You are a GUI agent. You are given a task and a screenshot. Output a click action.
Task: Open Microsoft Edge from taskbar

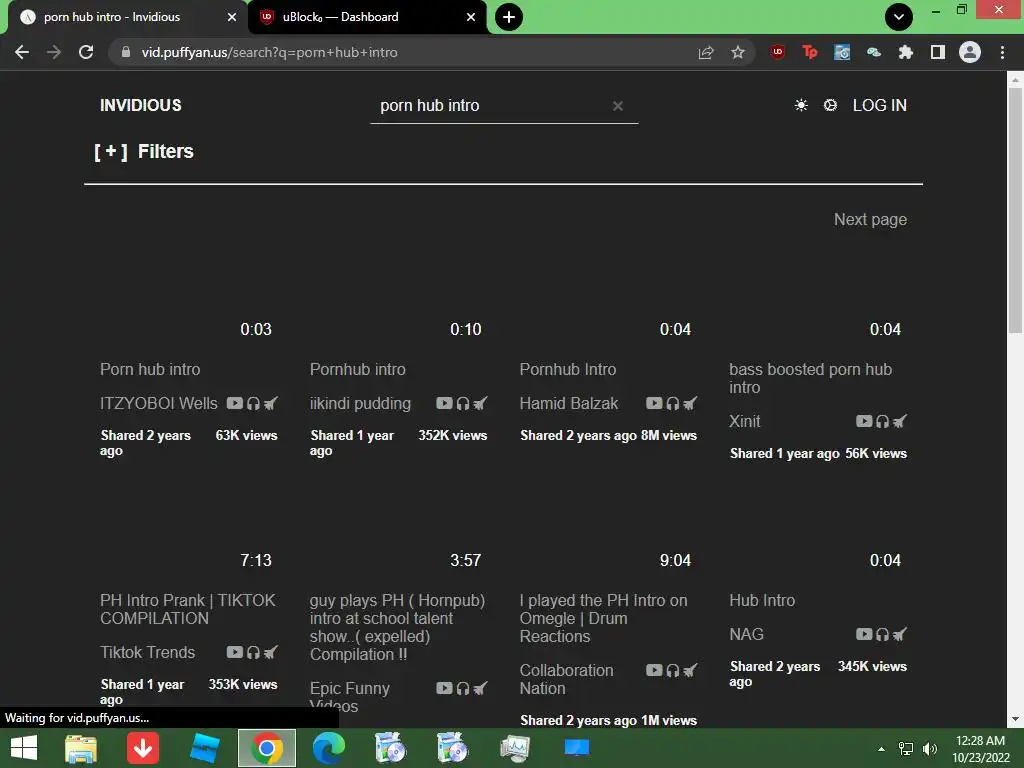[328, 748]
